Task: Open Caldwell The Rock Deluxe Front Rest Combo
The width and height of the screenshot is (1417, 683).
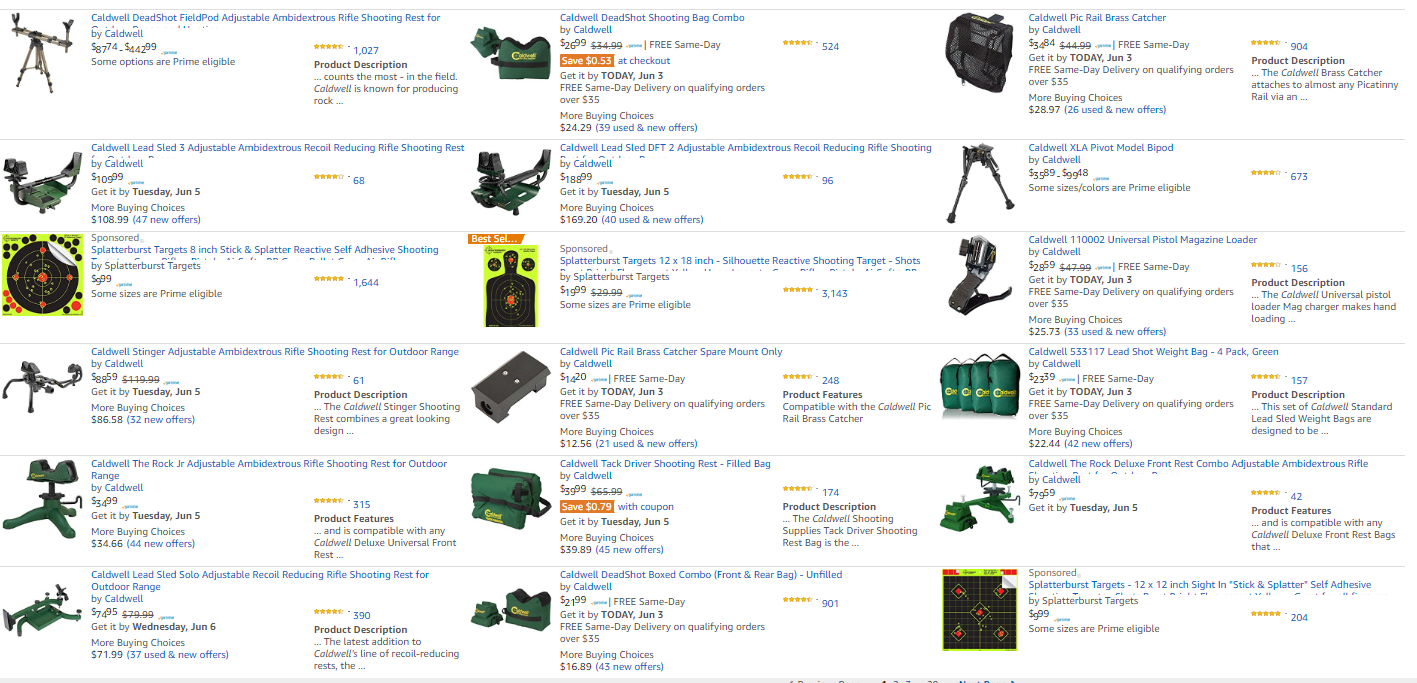Action: pyautogui.click(x=1198, y=464)
